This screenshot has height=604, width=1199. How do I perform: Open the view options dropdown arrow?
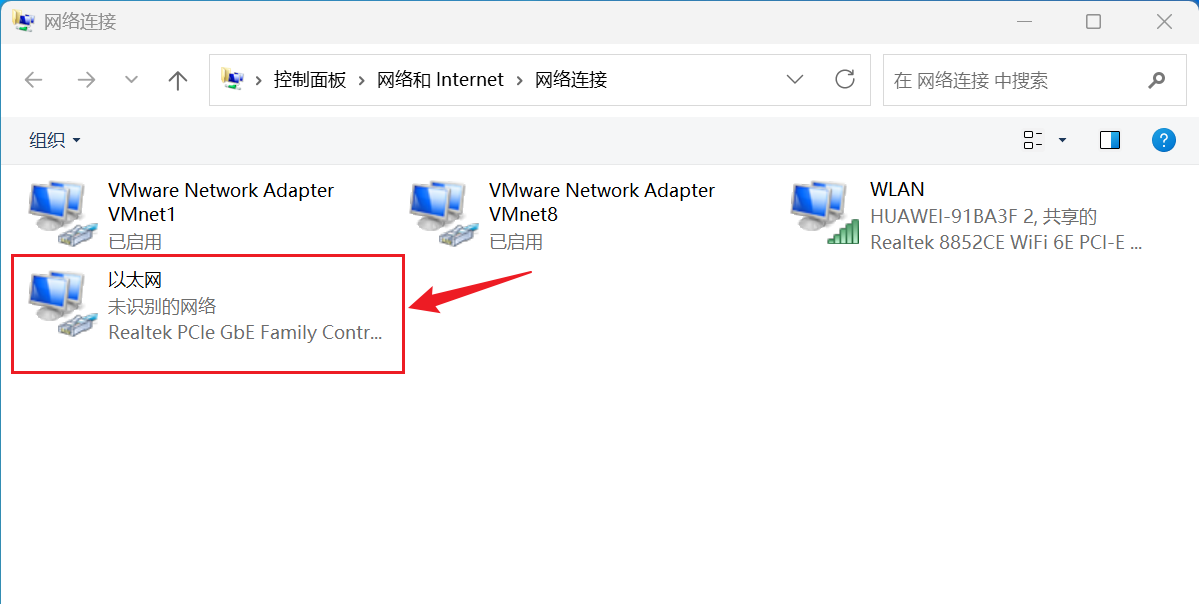click(1062, 140)
